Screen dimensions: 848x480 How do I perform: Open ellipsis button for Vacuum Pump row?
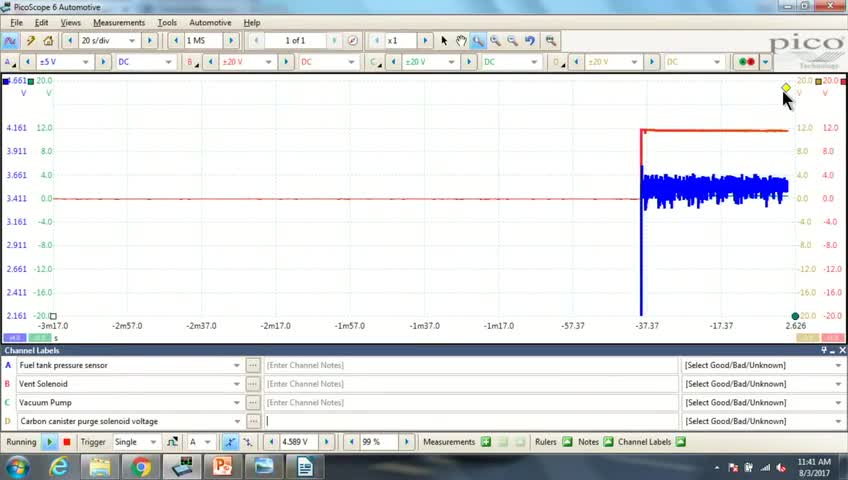click(253, 403)
